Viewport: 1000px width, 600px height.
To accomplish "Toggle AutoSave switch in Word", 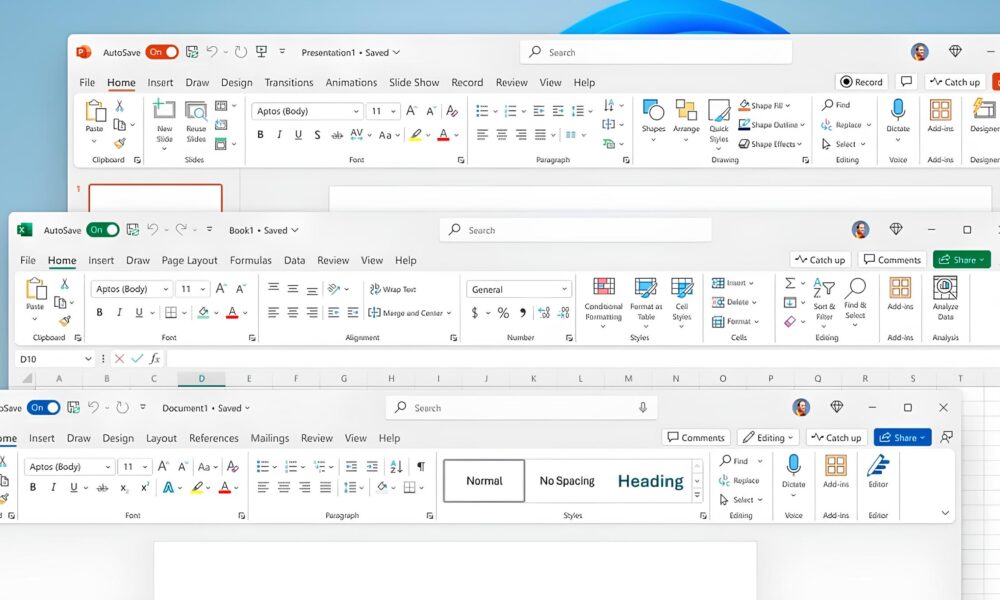I will 43,408.
